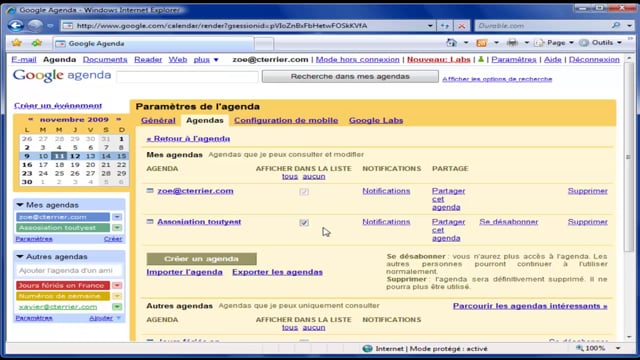
Task: Open Paramètres link in top bar
Action: pyautogui.click(x=514, y=60)
